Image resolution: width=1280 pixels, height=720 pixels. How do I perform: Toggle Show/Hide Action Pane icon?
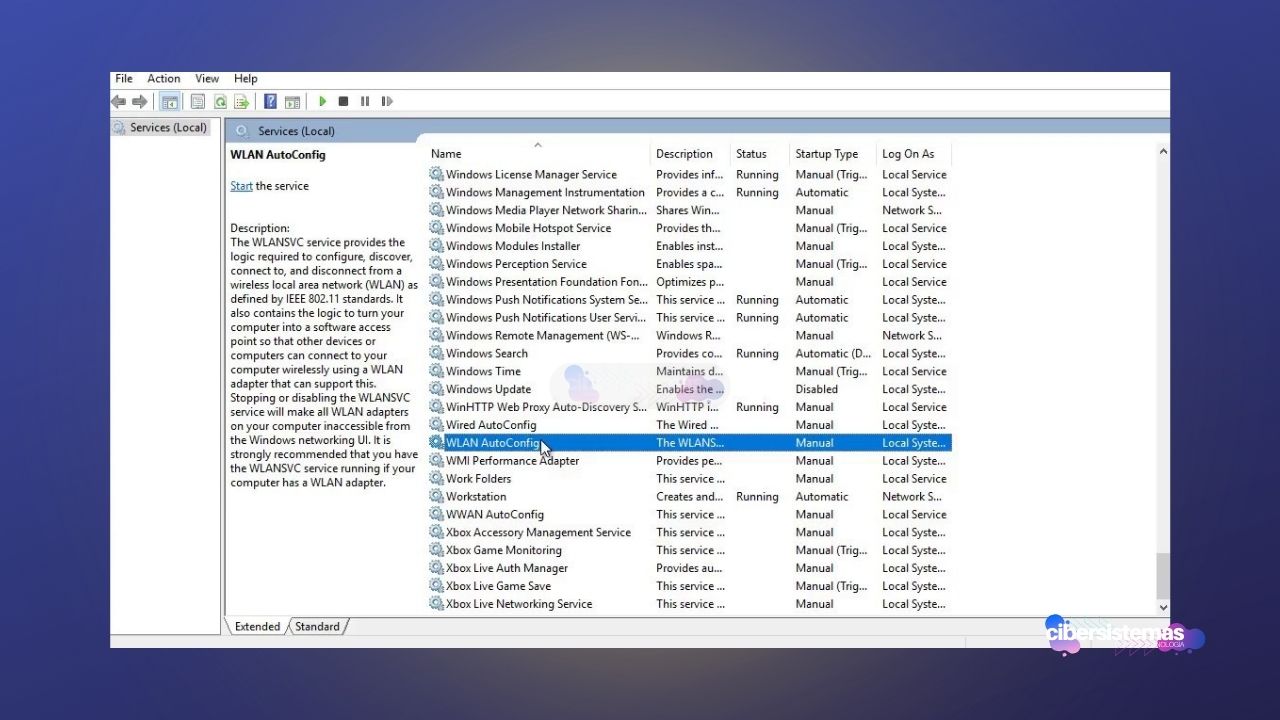[292, 101]
